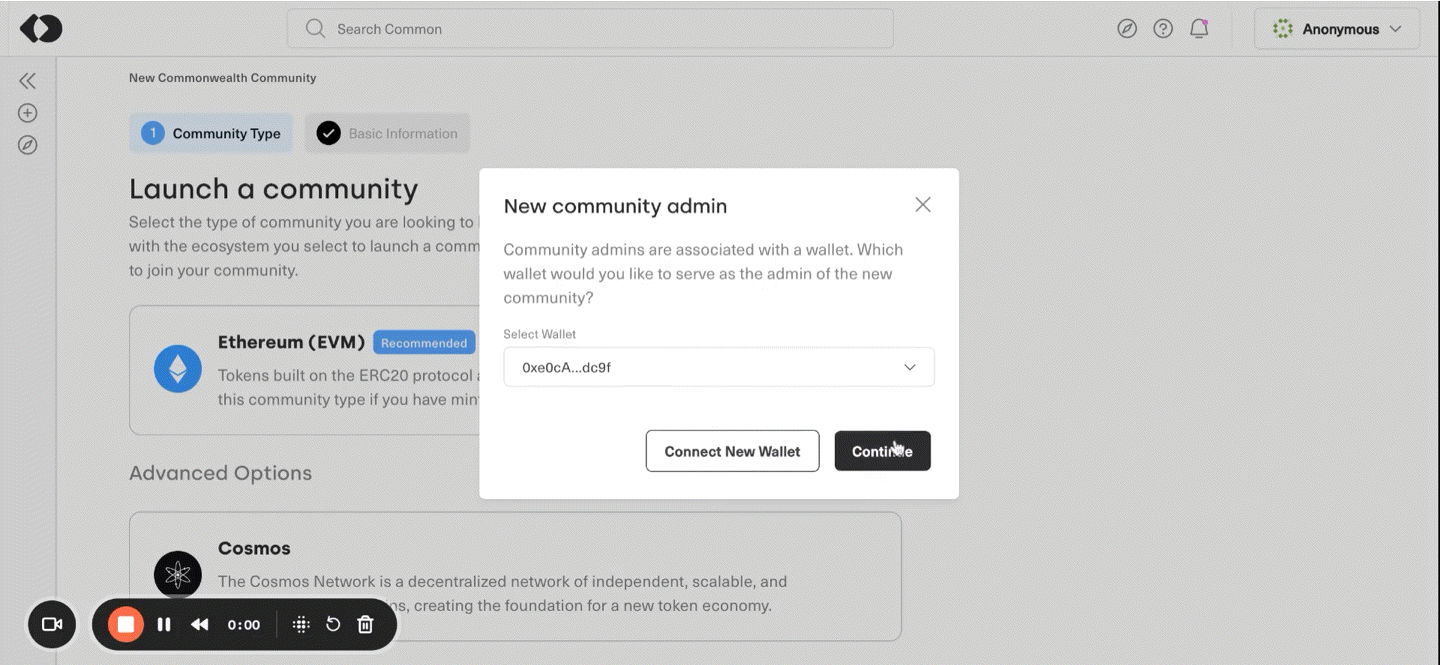Click the recorder drag grid icon
1440x665 pixels.
point(301,625)
